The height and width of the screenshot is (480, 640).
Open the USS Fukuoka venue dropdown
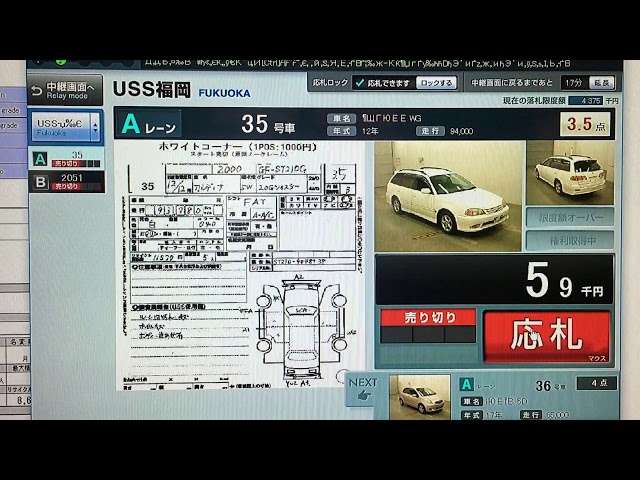pyautogui.click(x=66, y=126)
